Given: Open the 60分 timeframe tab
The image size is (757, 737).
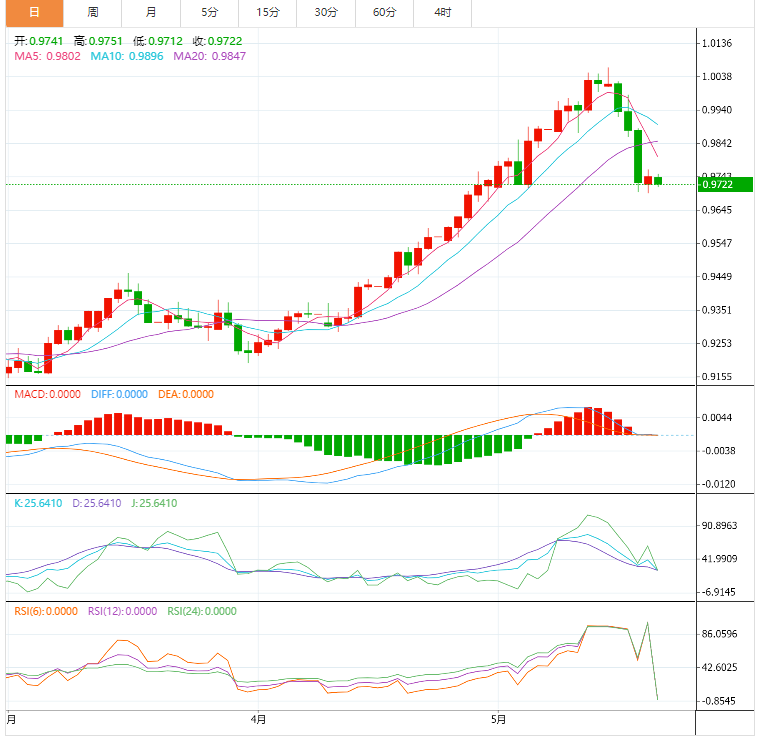Looking at the screenshot, I should 384,13.
